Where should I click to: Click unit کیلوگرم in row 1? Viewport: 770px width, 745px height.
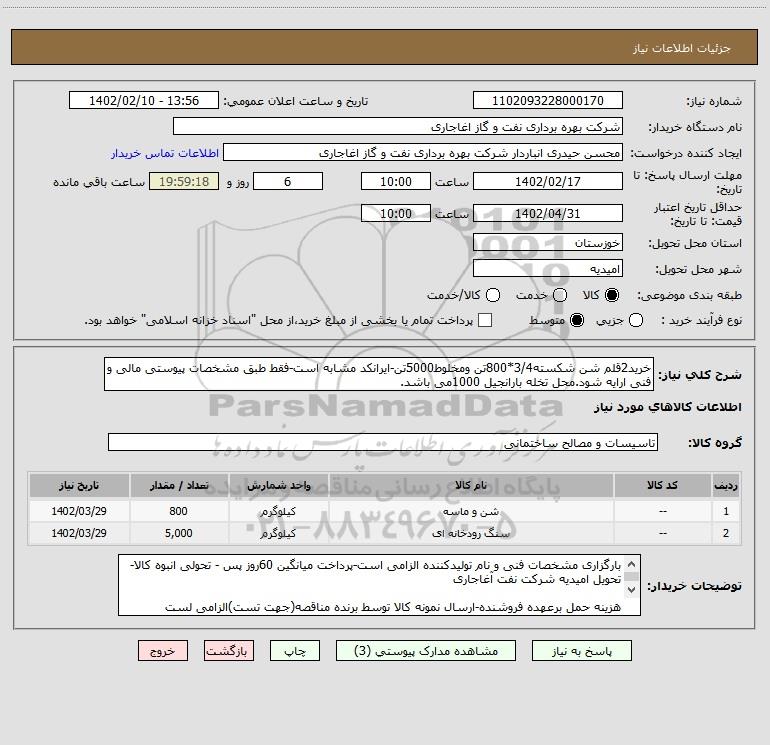click(x=278, y=512)
